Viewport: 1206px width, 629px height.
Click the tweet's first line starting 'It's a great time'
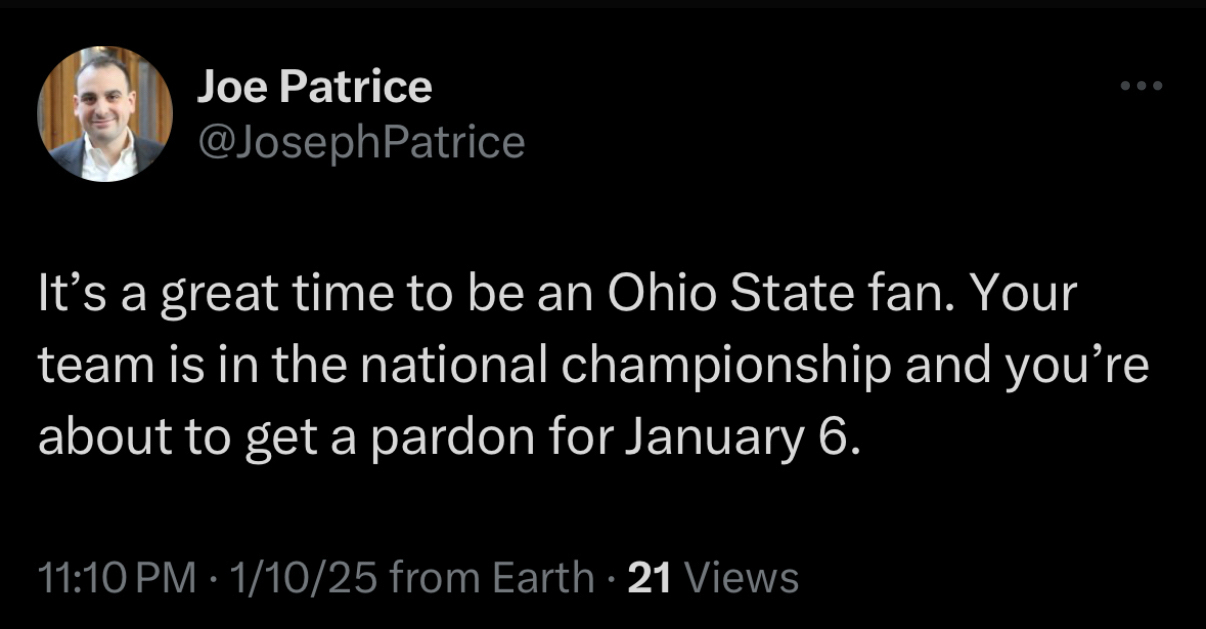click(x=556, y=297)
